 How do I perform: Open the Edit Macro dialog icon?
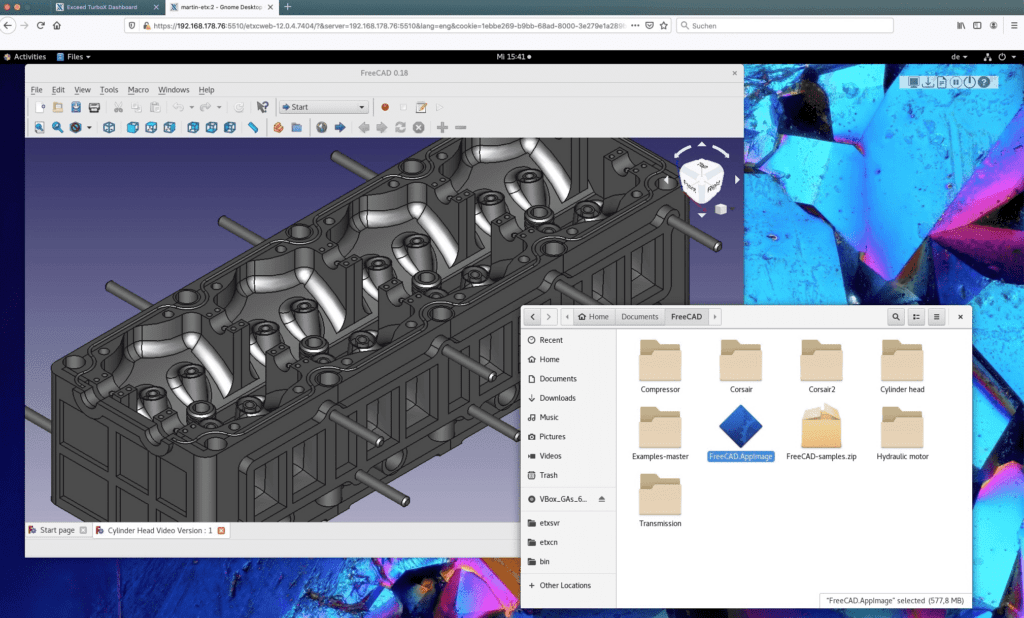[x=420, y=106]
